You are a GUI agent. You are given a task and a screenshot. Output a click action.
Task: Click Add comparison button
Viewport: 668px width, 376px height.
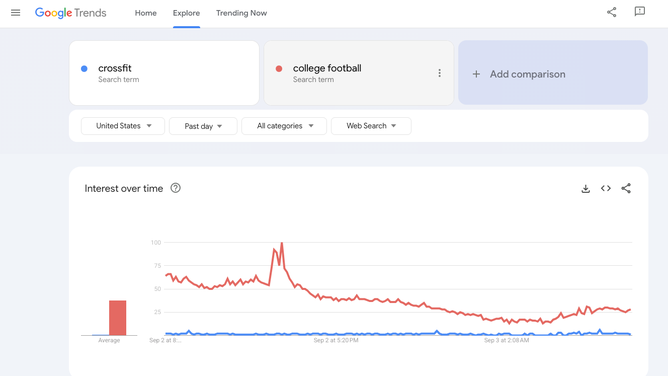(553, 73)
